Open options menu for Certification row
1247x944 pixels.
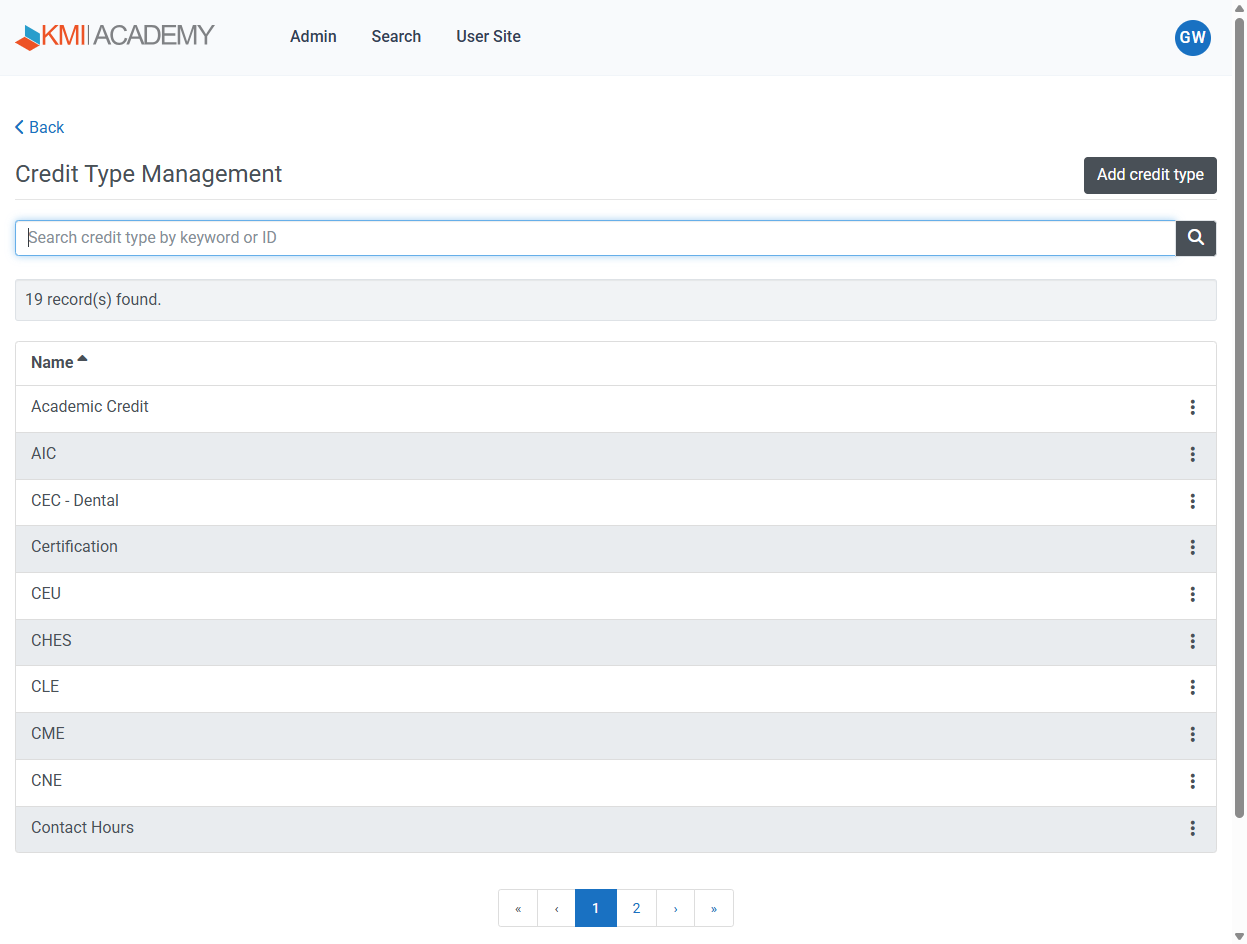(x=1192, y=547)
